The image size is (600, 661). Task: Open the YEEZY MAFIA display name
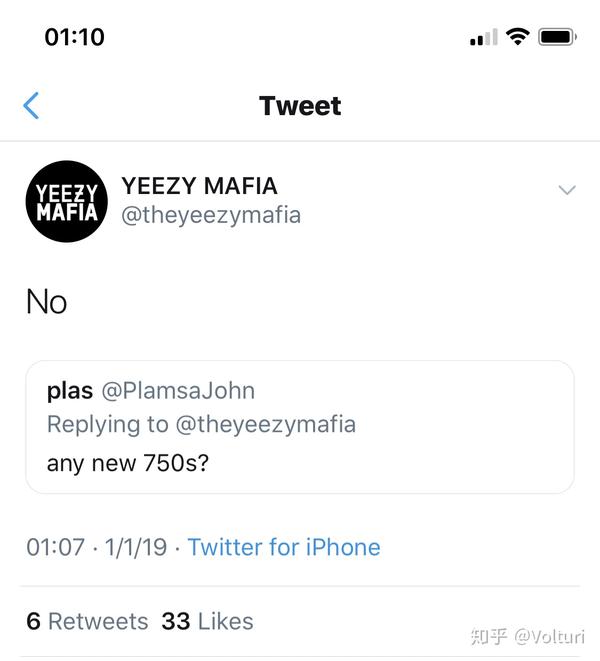(x=199, y=186)
